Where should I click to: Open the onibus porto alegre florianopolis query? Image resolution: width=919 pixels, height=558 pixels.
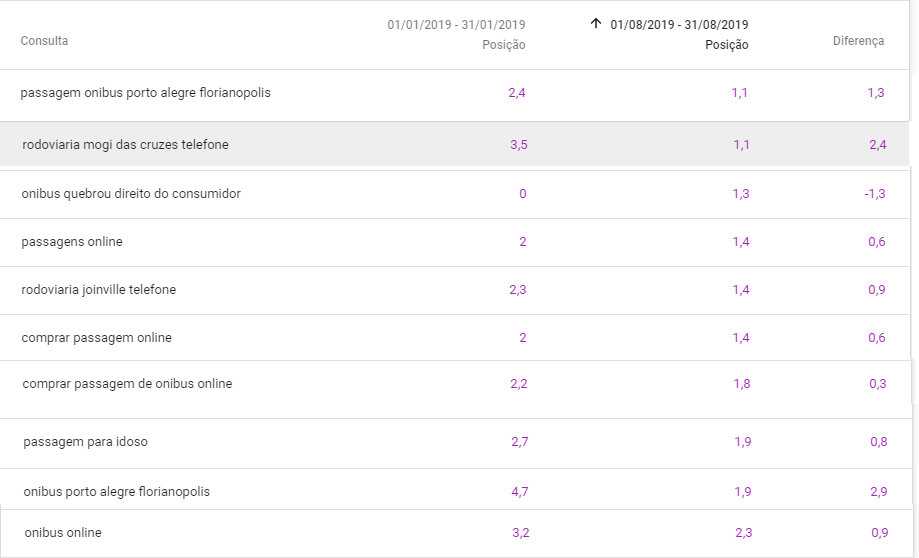tap(117, 492)
